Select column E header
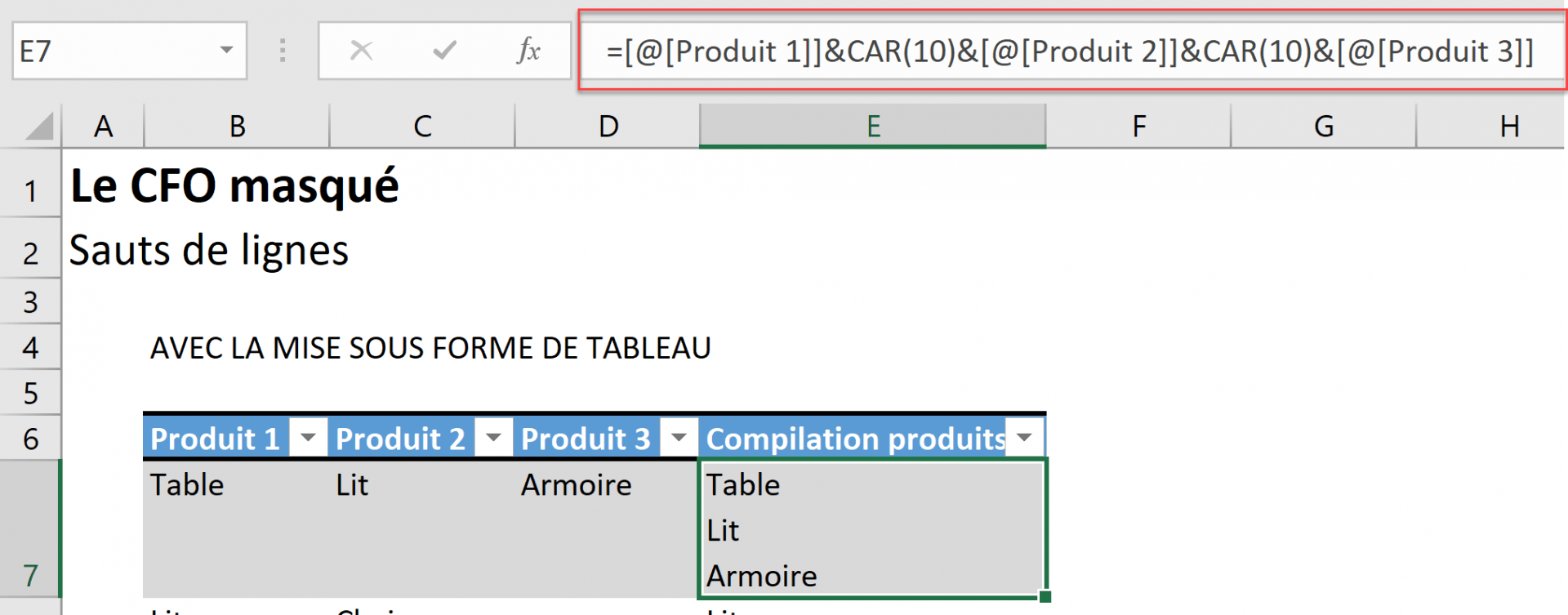 872,127
